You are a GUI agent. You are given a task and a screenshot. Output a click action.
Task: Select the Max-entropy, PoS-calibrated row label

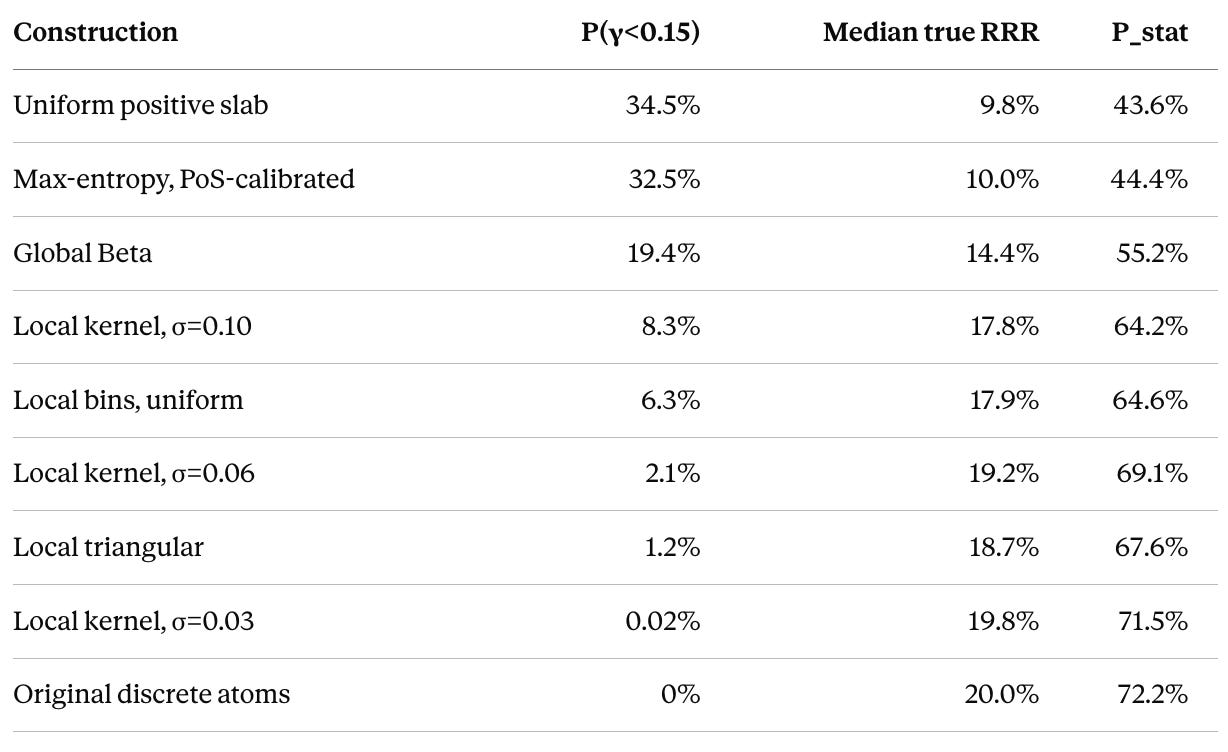[x=184, y=180]
